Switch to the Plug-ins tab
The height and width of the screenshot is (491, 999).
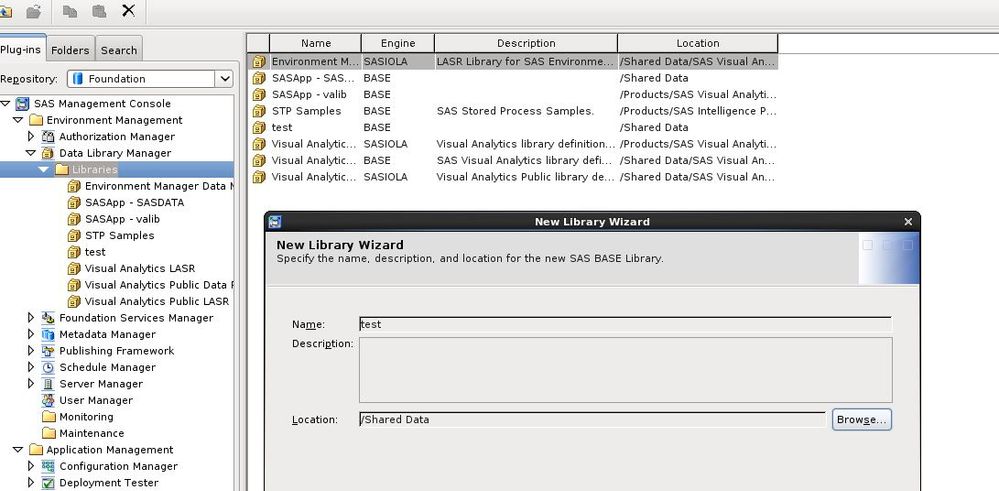[x=22, y=49]
